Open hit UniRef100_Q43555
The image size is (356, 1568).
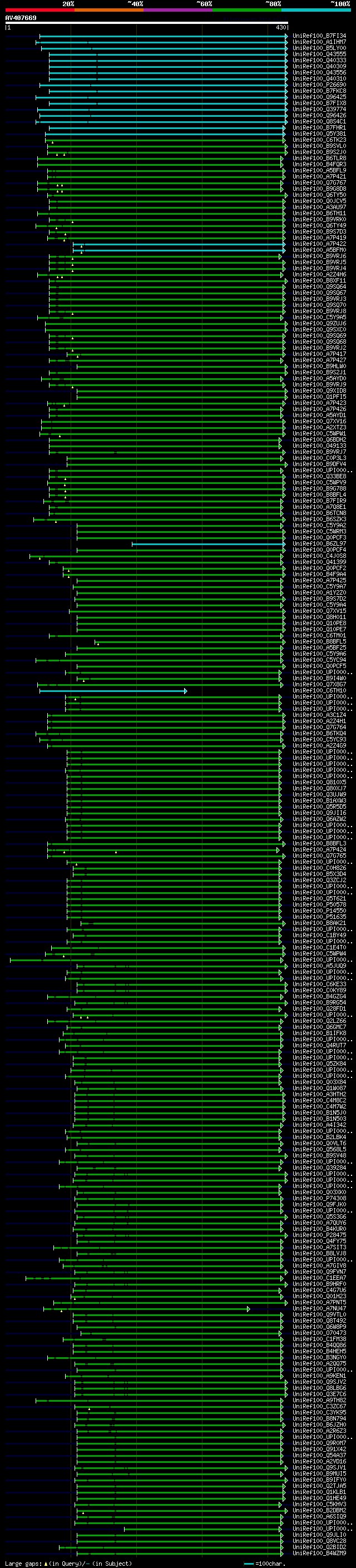(x=319, y=54)
